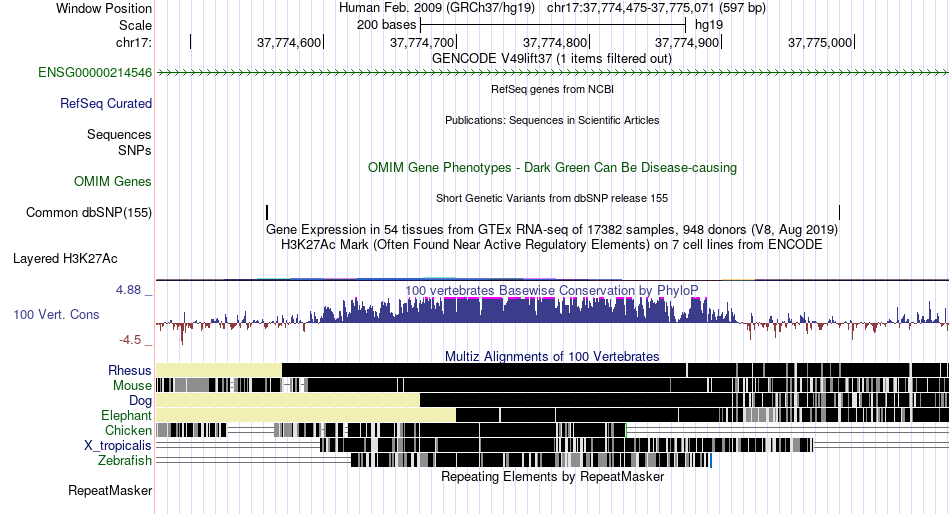Click the Layered H3K27Ac track label
This screenshot has width=950, height=514.
tap(65, 259)
